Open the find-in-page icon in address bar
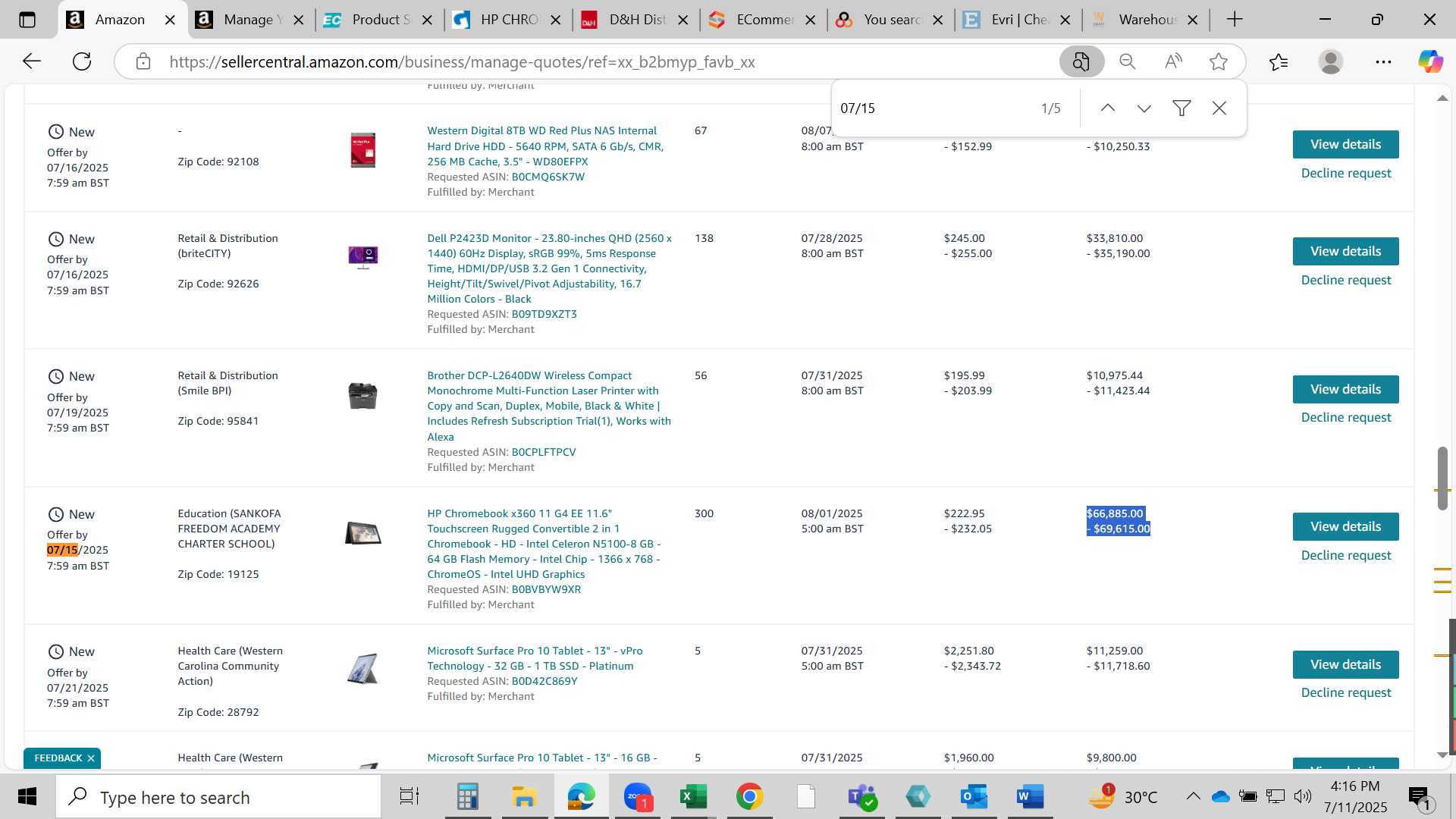This screenshot has height=819, width=1456. 1081,61
